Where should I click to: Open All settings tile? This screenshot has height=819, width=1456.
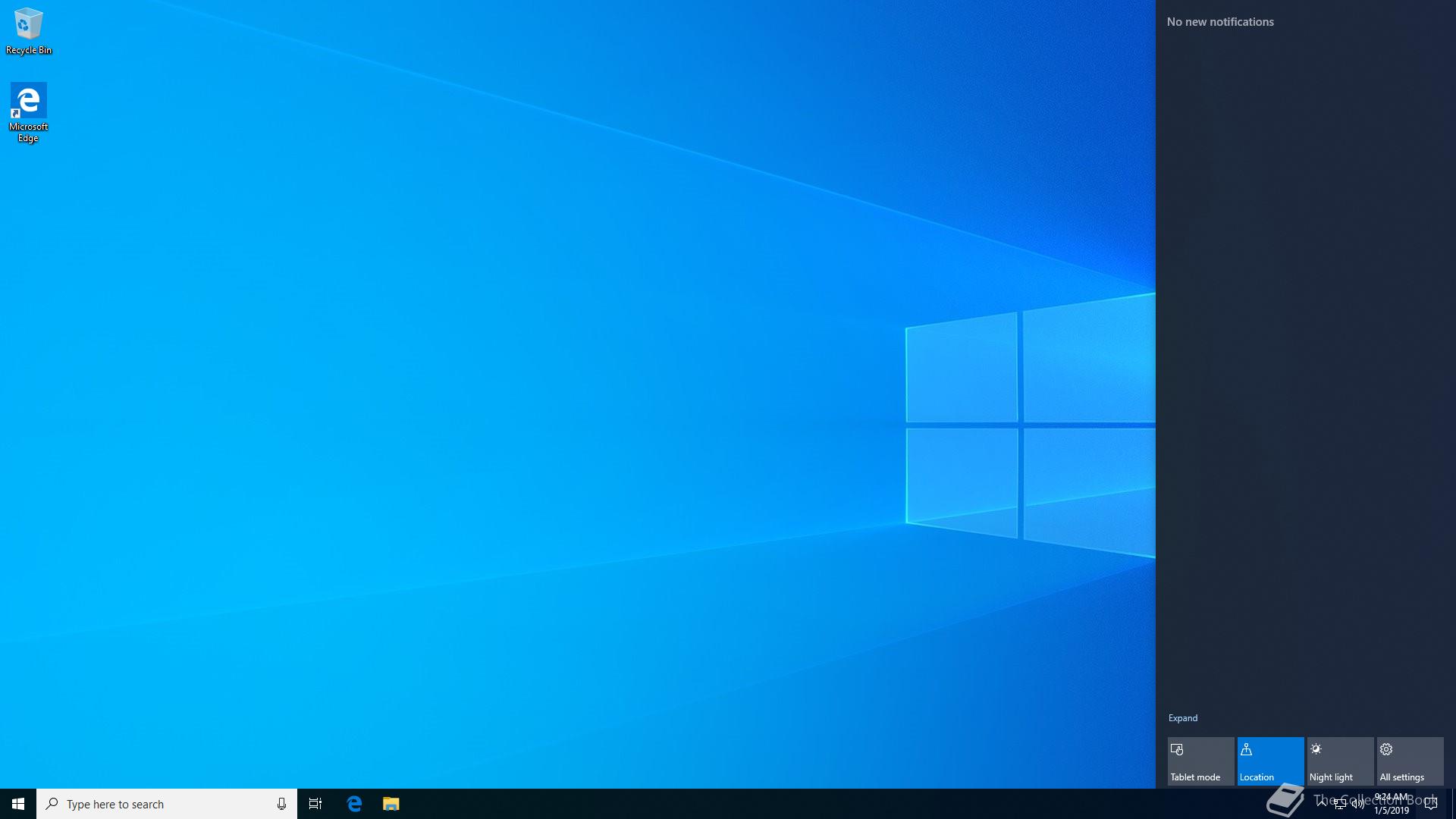1410,761
